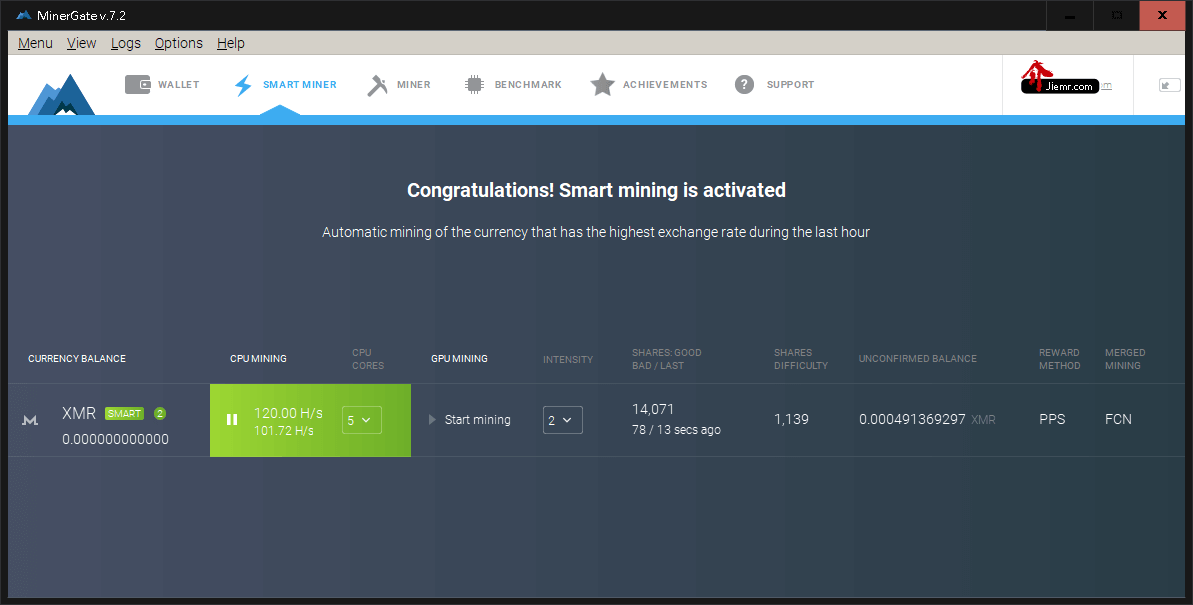Screen dimensions: 1193x605
Task: Click shares difficulty value 1,139
Action: [x=791, y=419]
